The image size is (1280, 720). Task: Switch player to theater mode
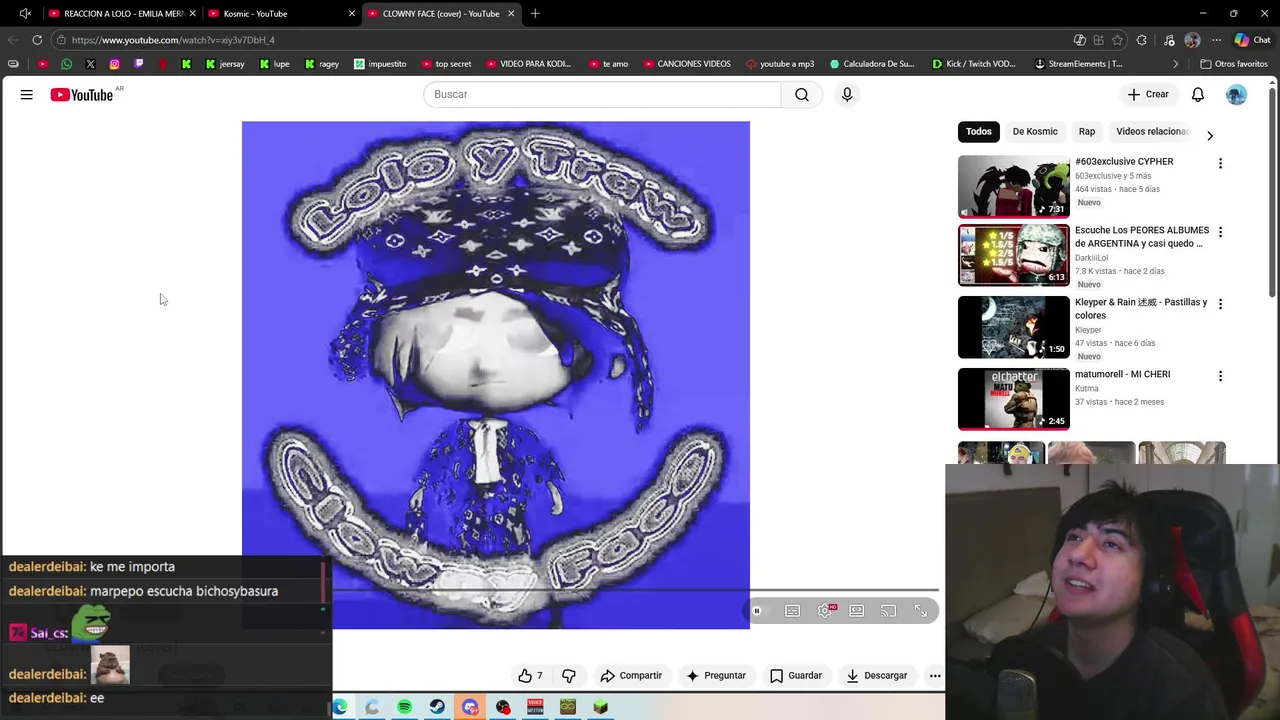click(857, 611)
